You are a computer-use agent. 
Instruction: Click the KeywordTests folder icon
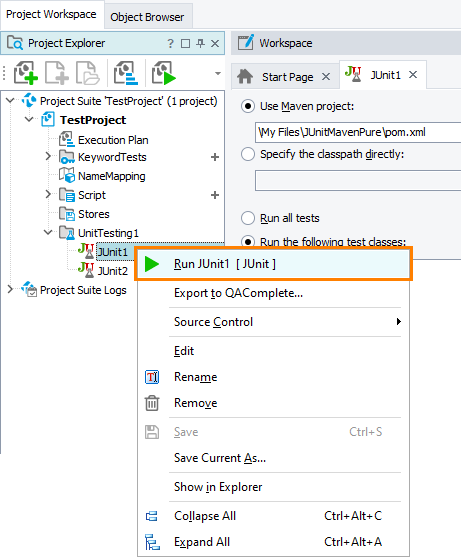click(x=67, y=157)
